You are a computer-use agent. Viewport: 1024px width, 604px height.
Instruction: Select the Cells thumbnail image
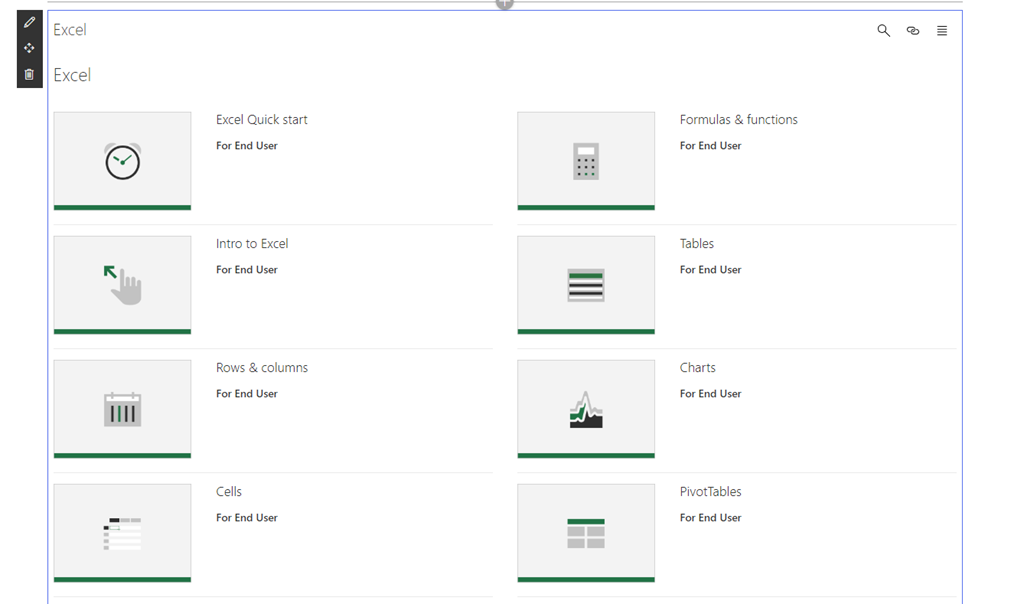[122, 533]
